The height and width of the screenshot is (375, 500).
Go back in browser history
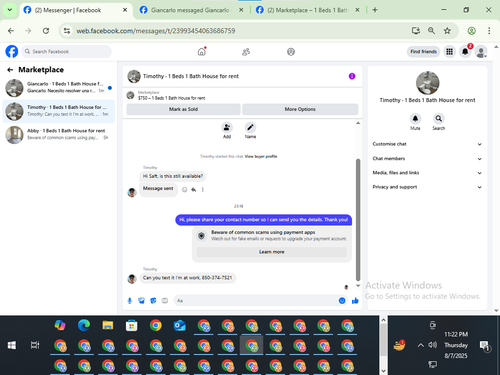click(11, 31)
